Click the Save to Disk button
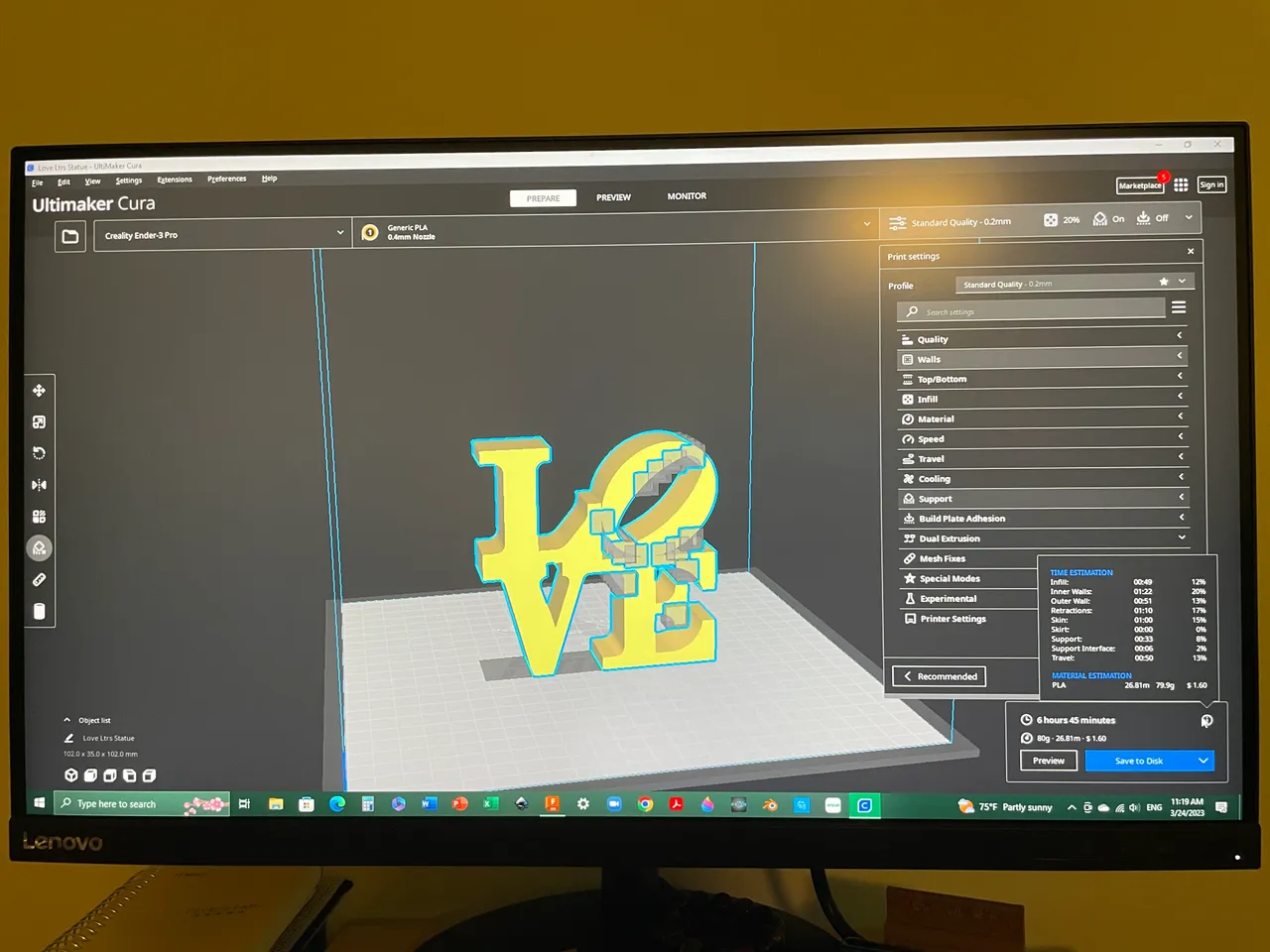Viewport: 1270px width, 952px height. point(1139,761)
